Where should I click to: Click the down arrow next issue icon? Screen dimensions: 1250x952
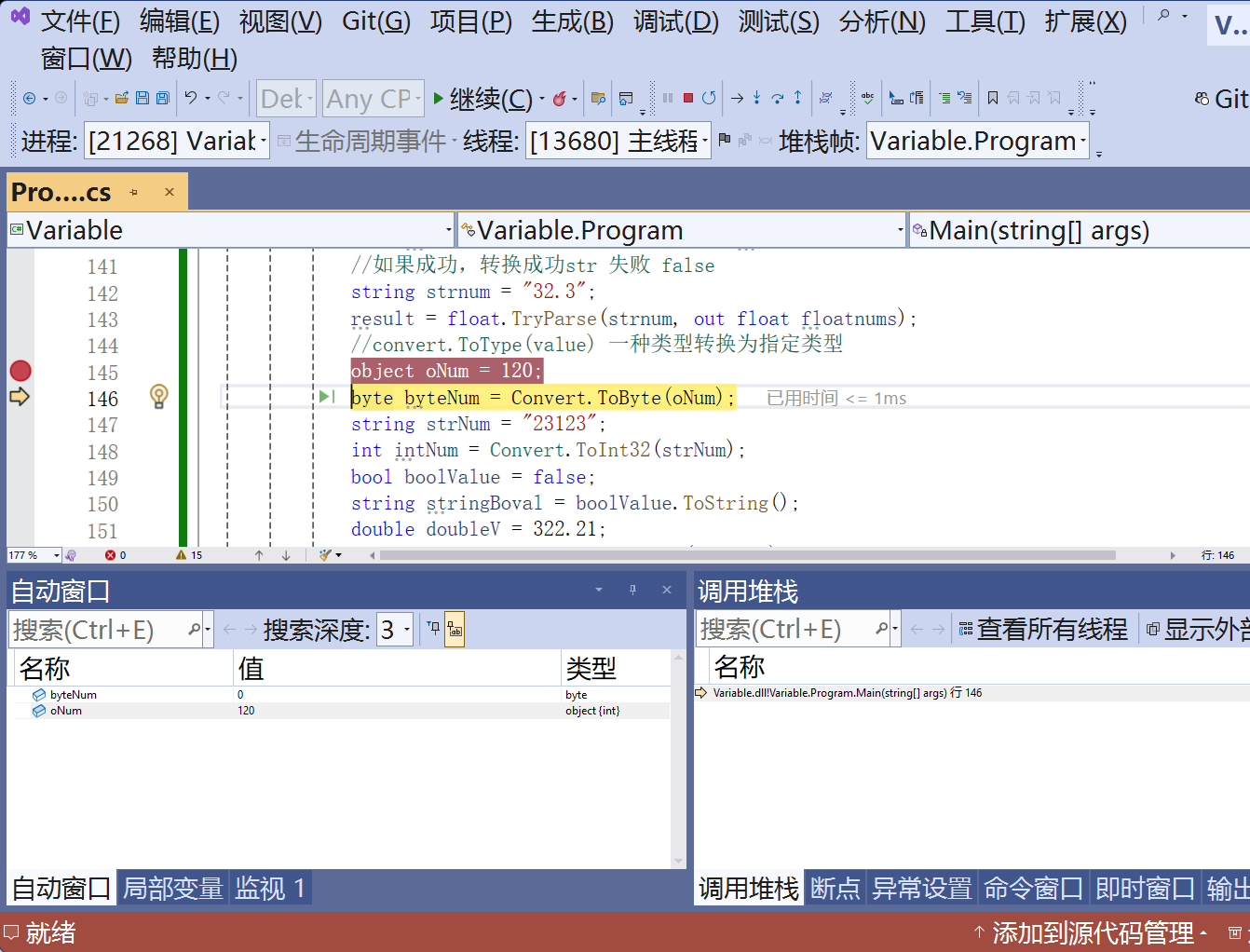(x=286, y=555)
